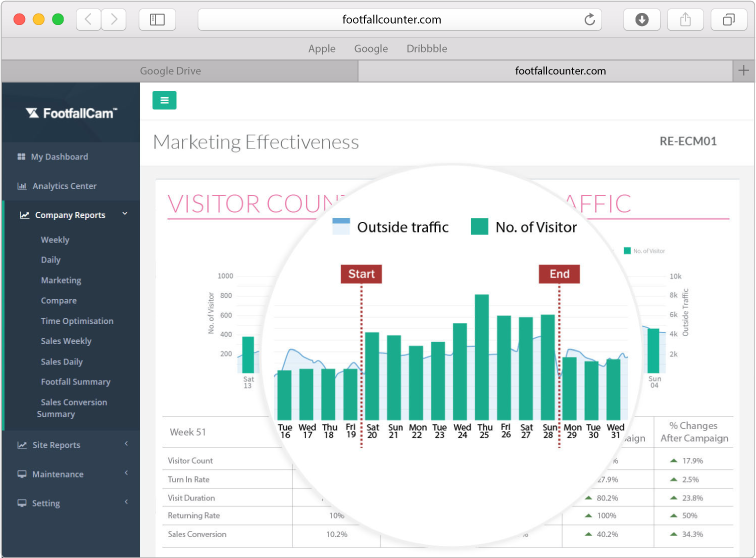Click the 50% change value

pyautogui.click(x=689, y=516)
